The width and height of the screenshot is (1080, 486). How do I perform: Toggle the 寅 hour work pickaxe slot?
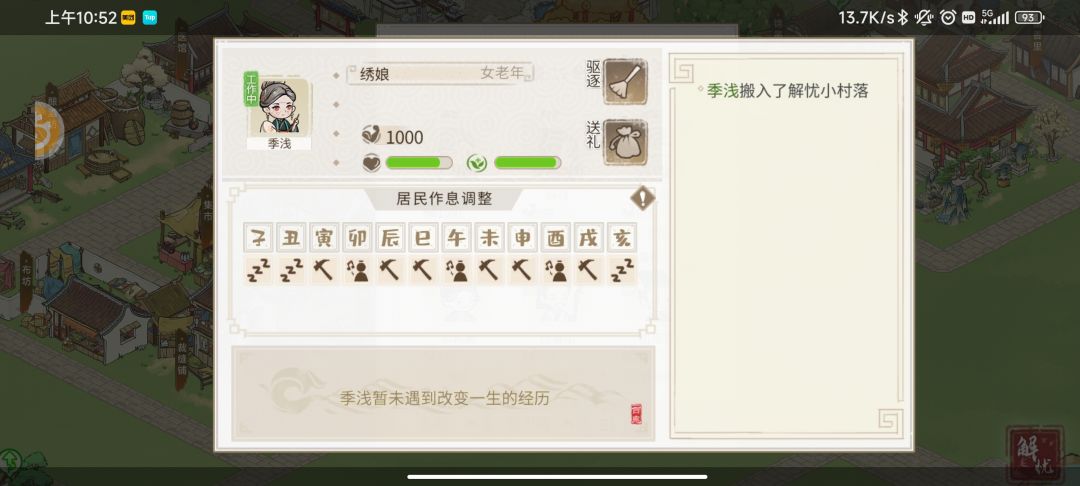click(x=324, y=271)
